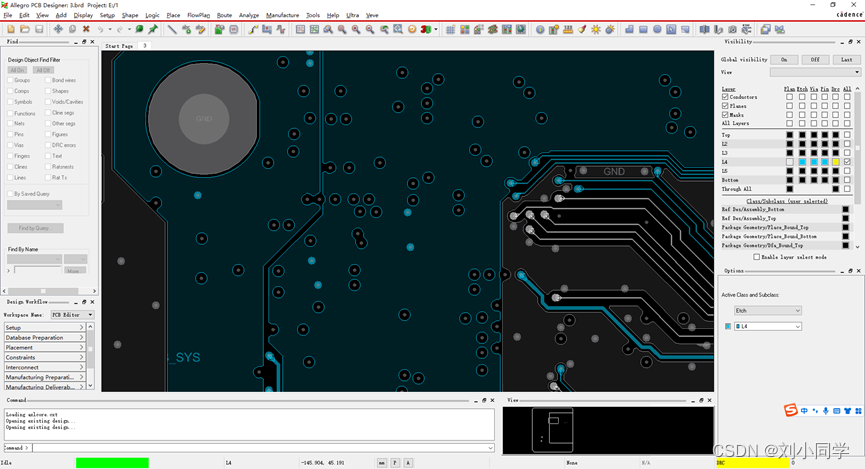This screenshot has height=469, width=865.
Task: Click the Find by Query button
Action: [35, 228]
